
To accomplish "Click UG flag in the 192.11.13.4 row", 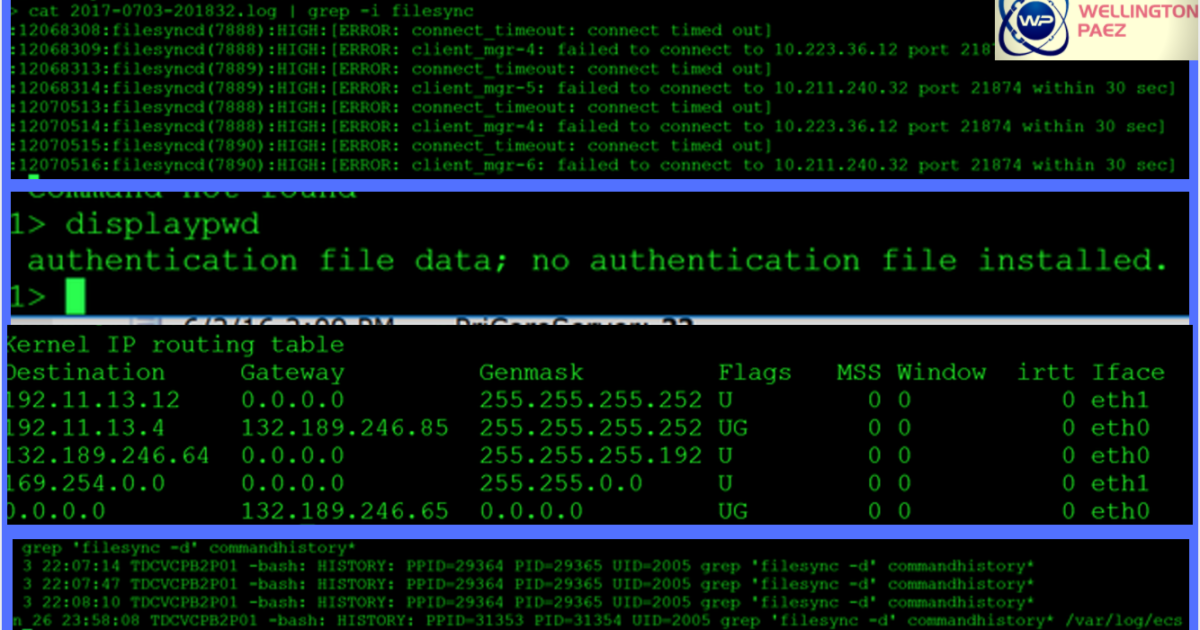I will tap(733, 428).
